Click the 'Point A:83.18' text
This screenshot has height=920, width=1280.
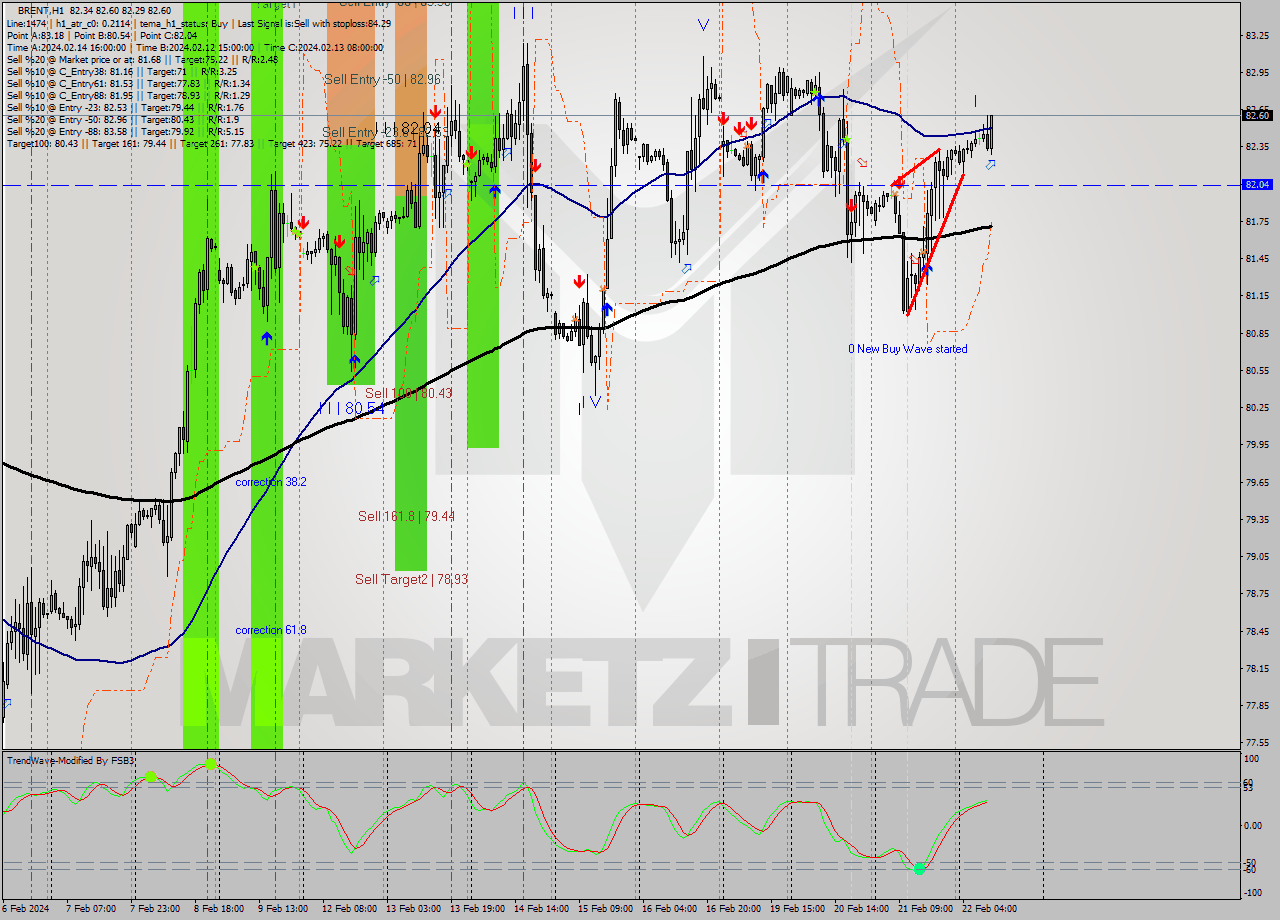point(34,34)
